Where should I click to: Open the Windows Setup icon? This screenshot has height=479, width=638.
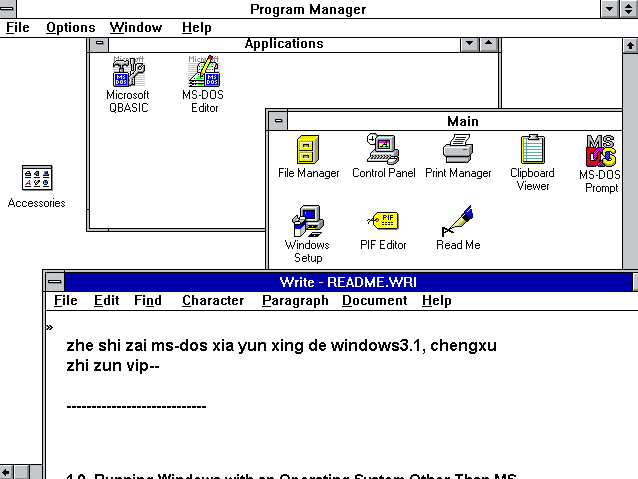(307, 222)
